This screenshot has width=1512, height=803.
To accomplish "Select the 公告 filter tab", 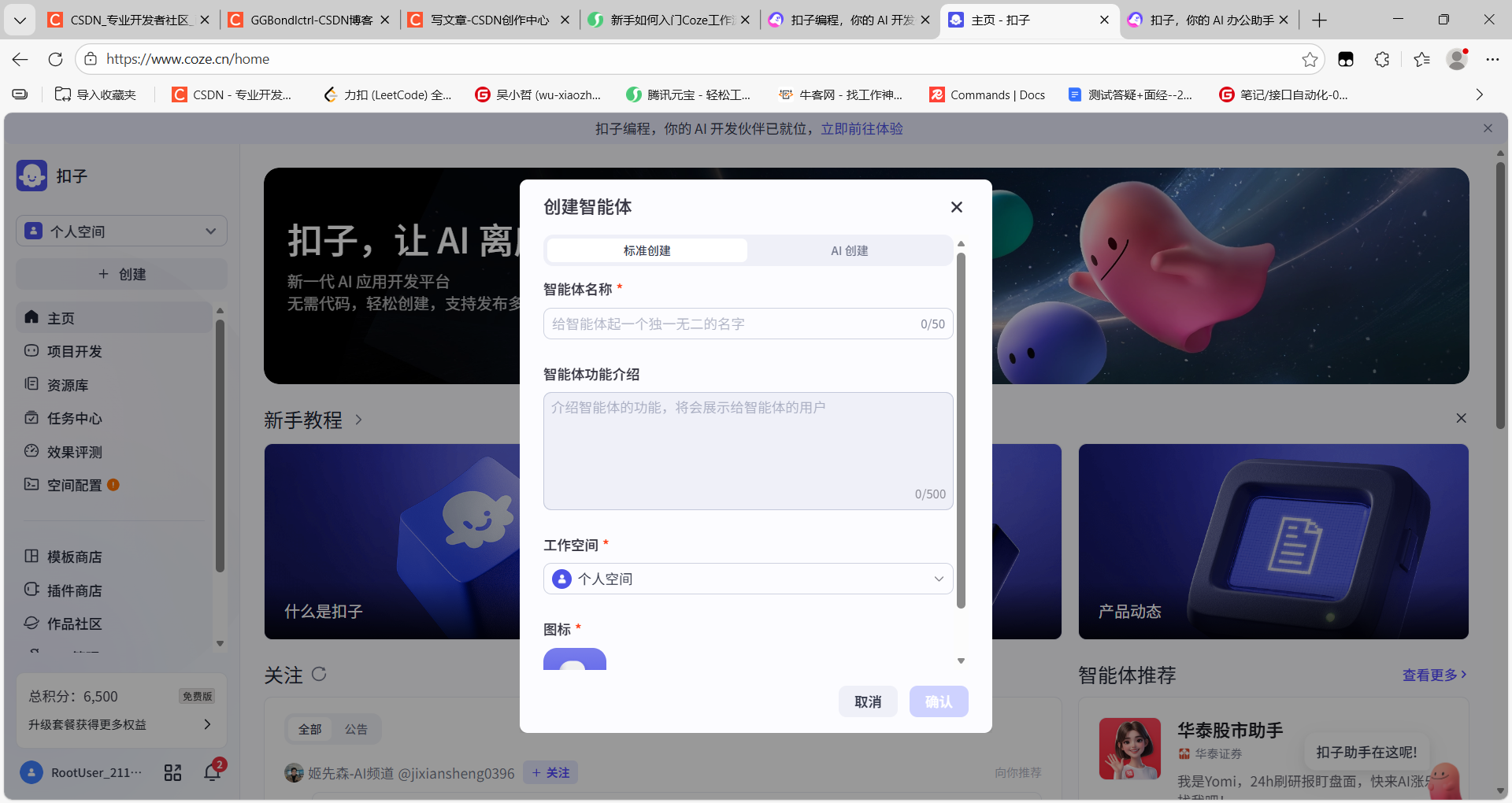I will tap(356, 729).
